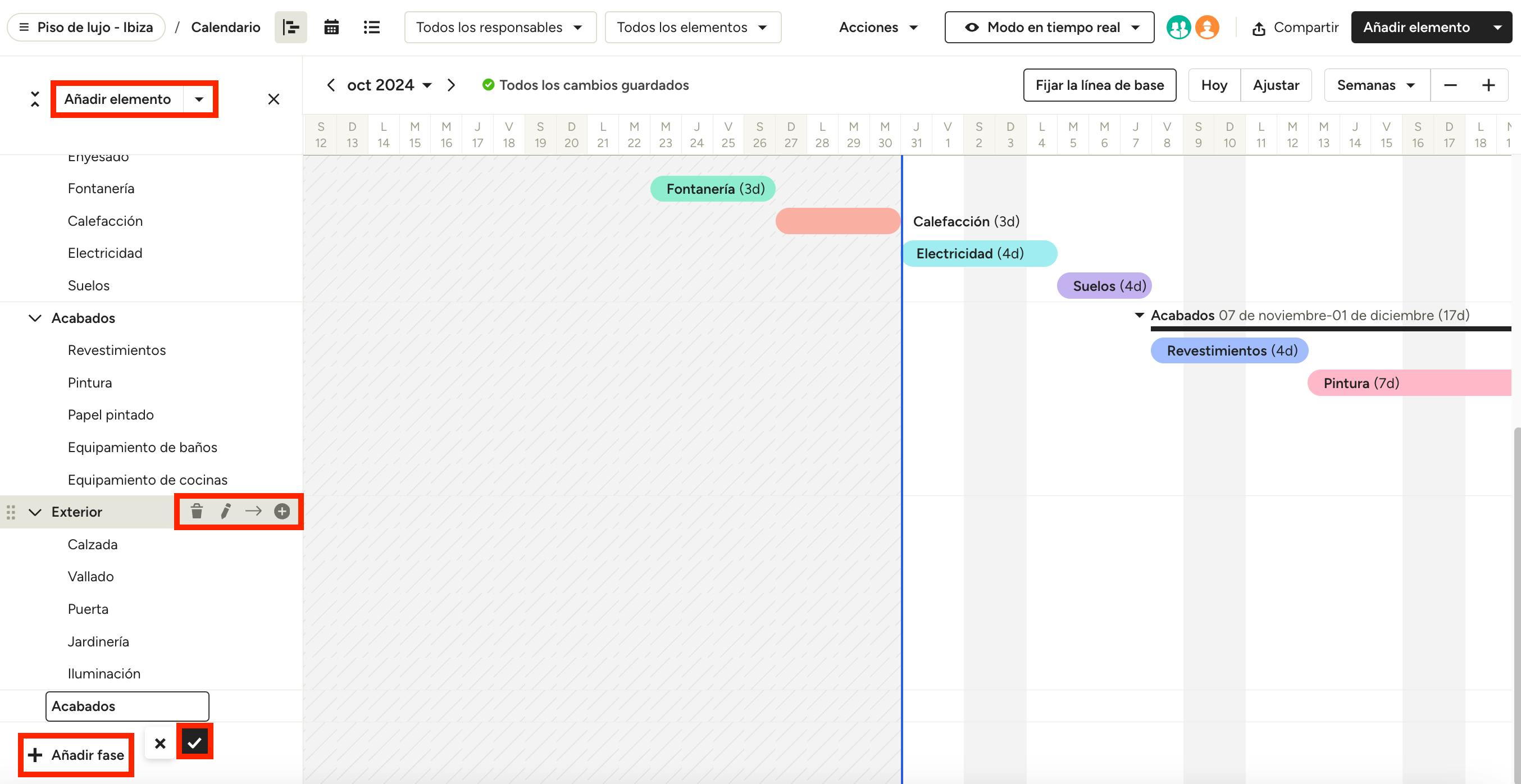This screenshot has height=784, width=1521.
Task: Collapse the Exterior phase chevron
Action: coord(35,512)
